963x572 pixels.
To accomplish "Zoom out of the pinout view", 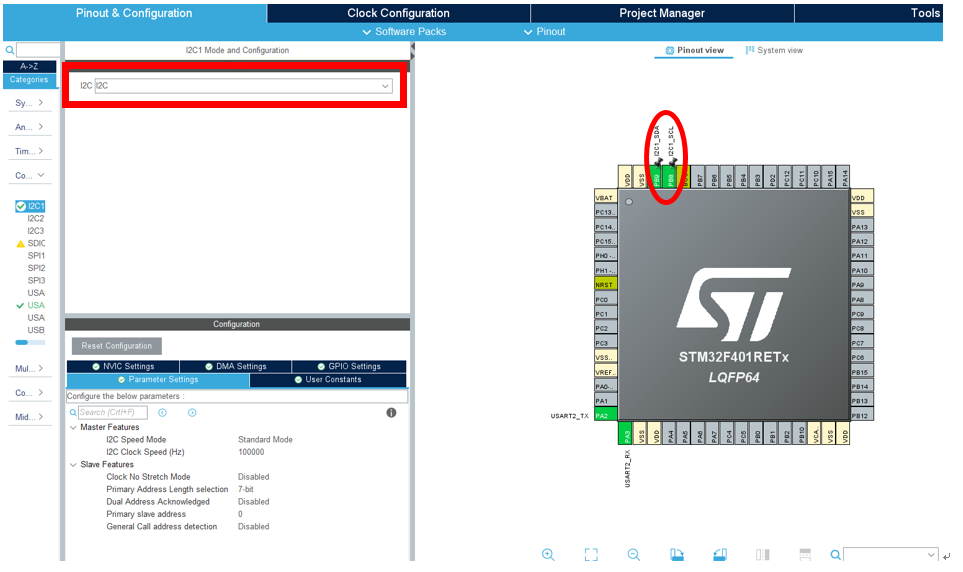I will click(x=634, y=555).
